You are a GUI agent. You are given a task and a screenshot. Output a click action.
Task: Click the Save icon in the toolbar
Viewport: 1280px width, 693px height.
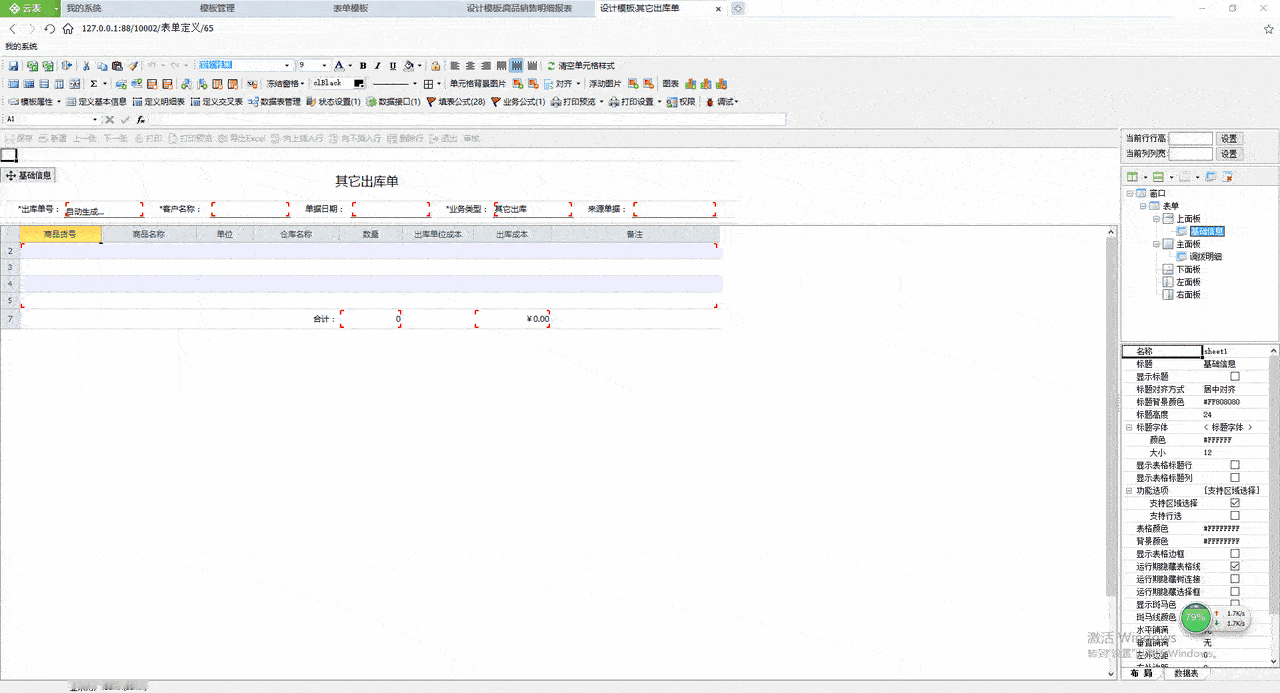point(14,66)
